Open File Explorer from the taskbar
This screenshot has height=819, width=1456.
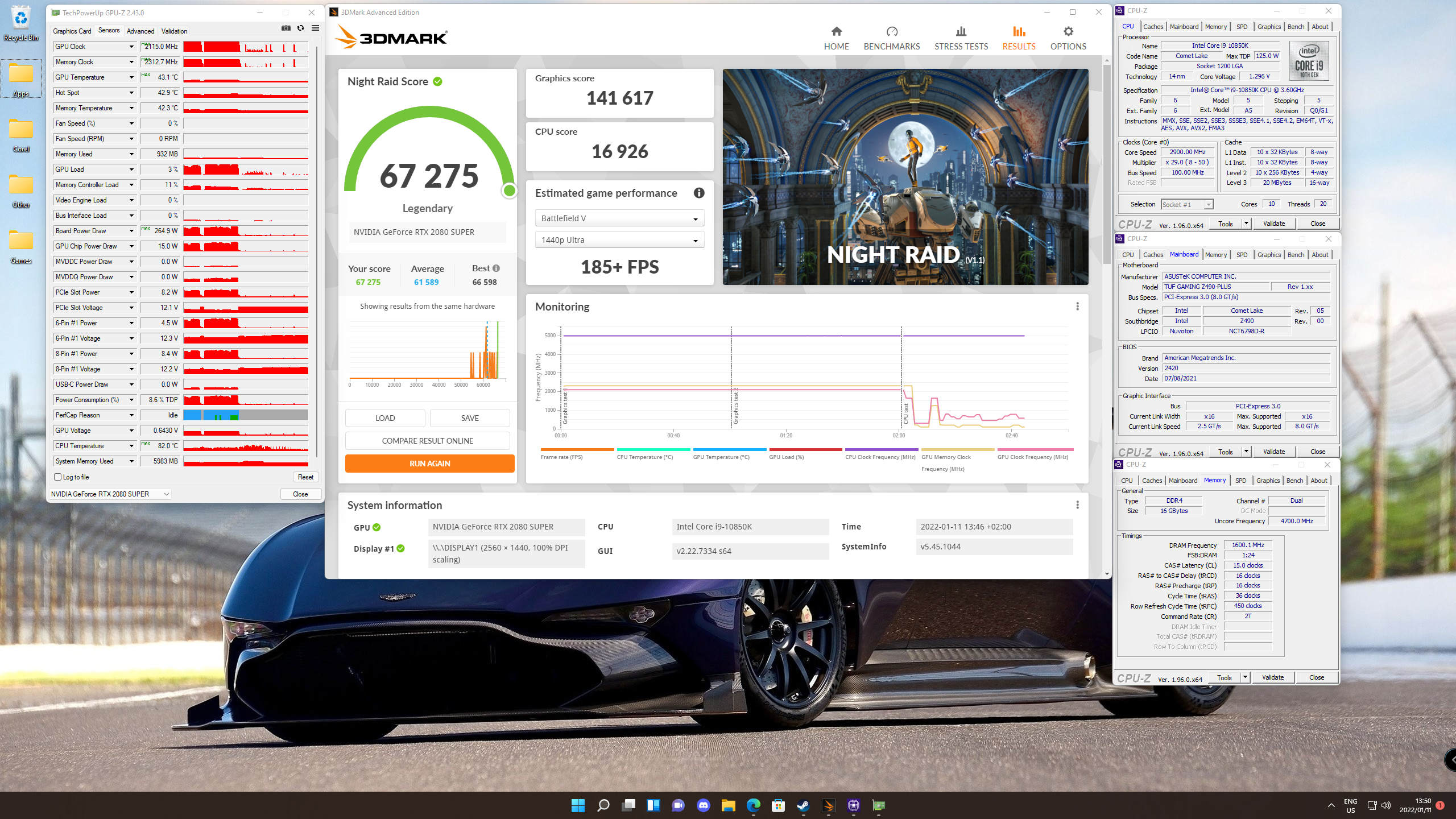(728, 805)
